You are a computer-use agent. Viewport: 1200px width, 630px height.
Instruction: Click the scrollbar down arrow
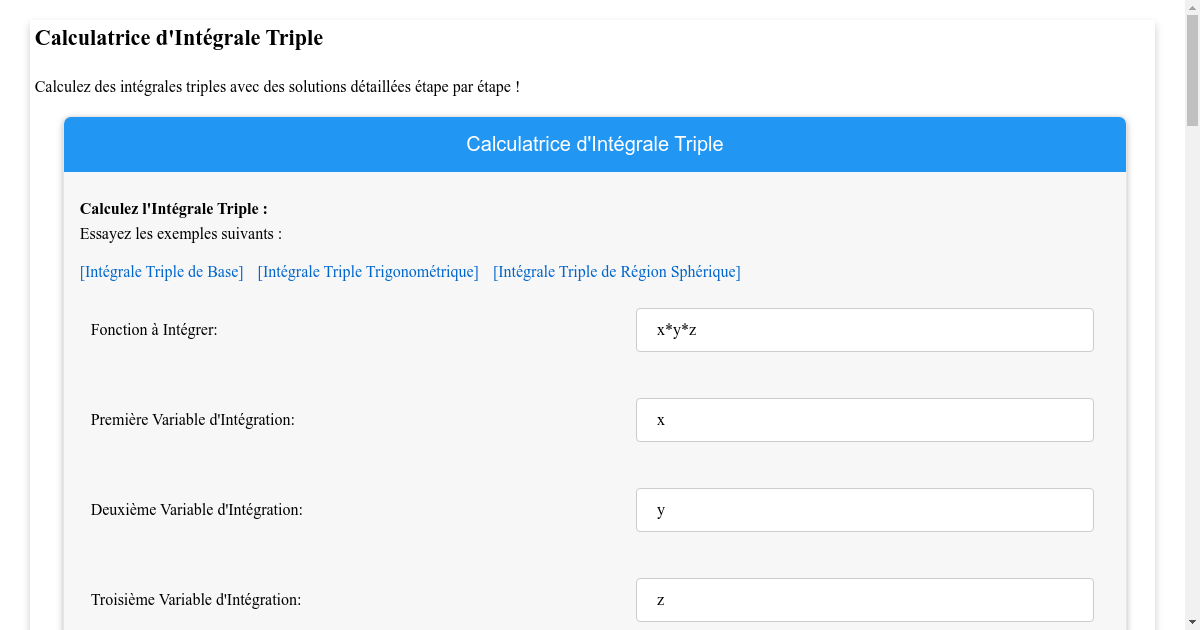(1188, 621)
